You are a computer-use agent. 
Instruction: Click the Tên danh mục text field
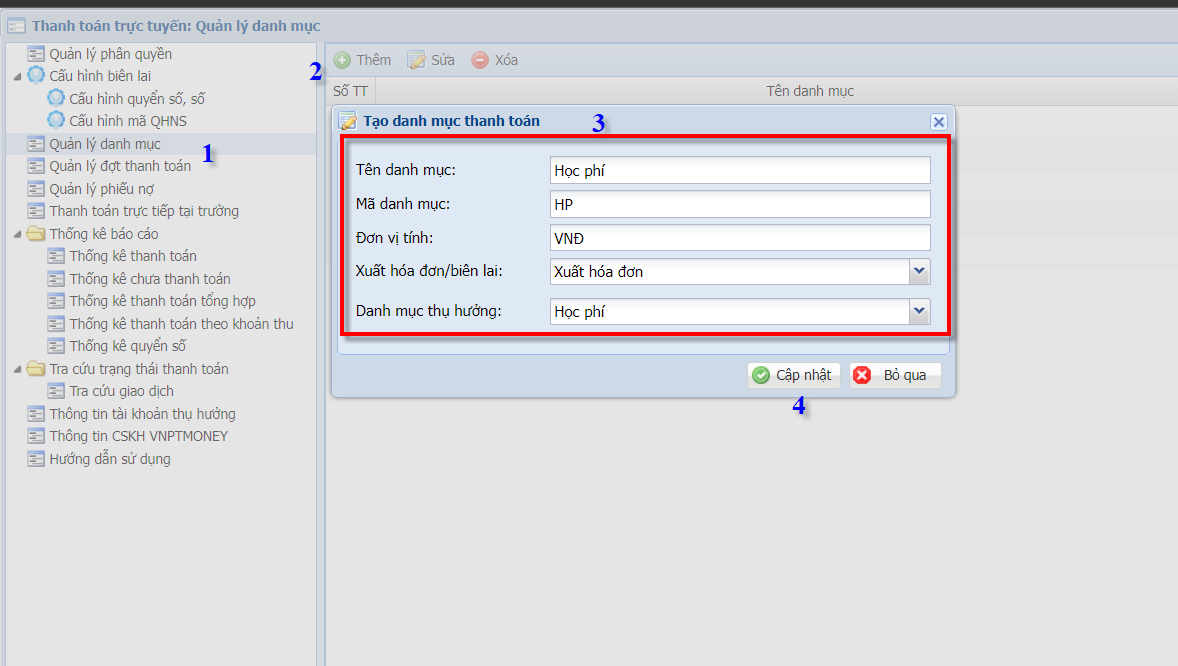tap(740, 170)
